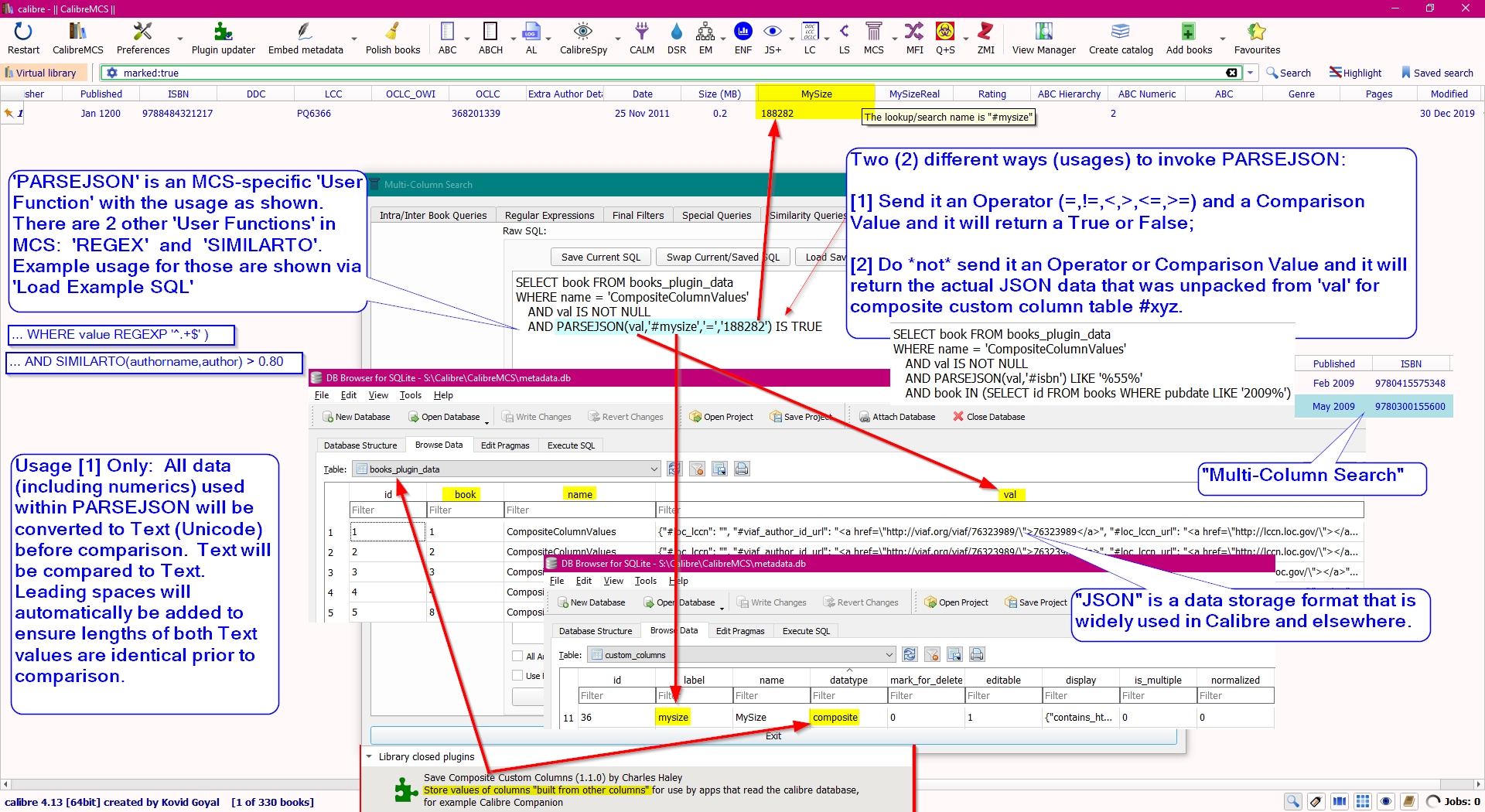Expand the Embed metadata dropdown arrow
The image size is (1485, 812).
click(x=354, y=38)
